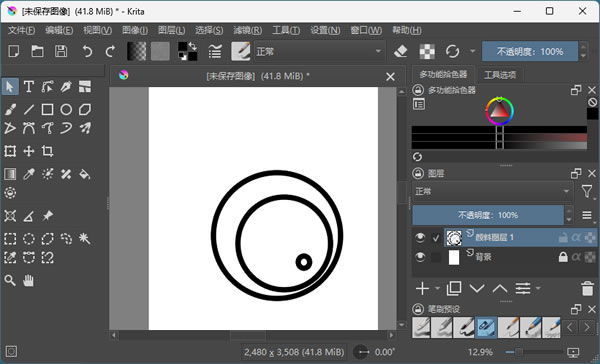Screen dimensions: 600x364
Task: Hide the 背景 layer via eye icon
Action: 420,257
